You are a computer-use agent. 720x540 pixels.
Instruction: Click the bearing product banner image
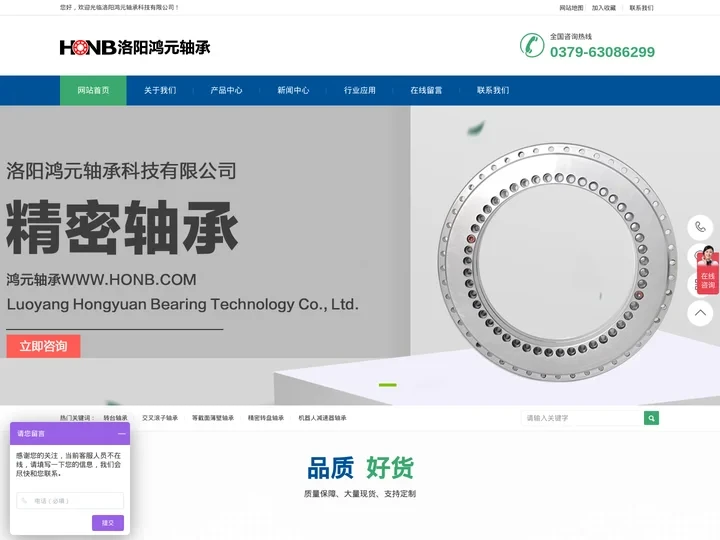click(x=557, y=262)
